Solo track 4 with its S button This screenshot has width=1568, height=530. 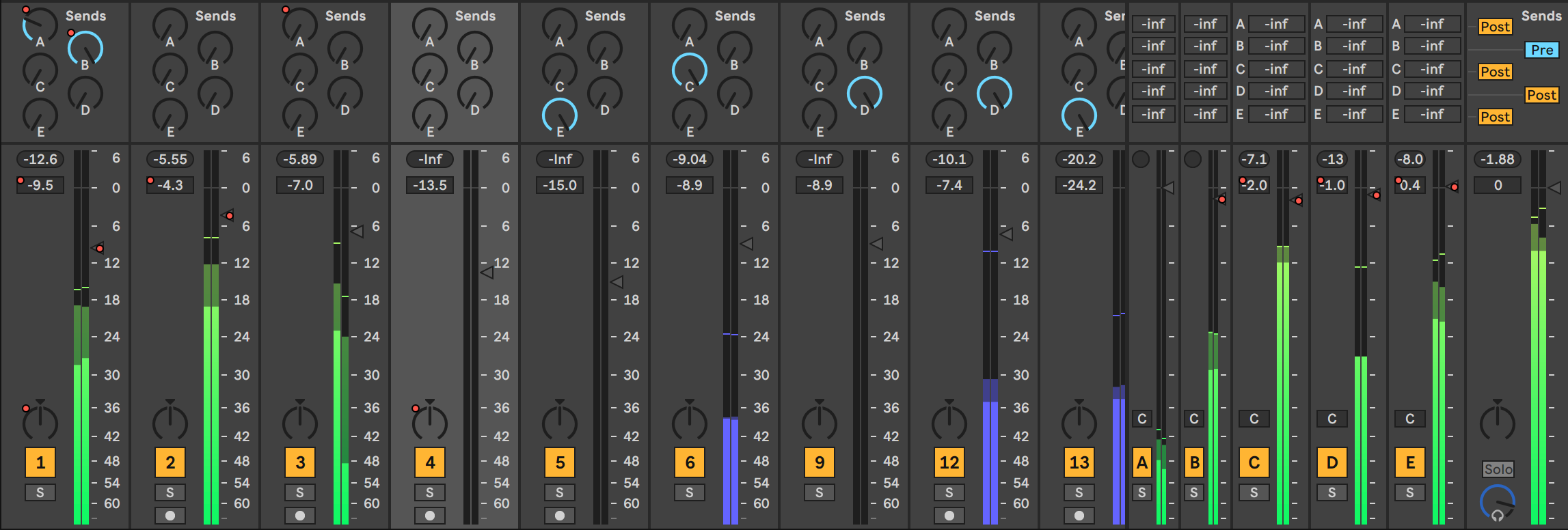click(x=430, y=492)
